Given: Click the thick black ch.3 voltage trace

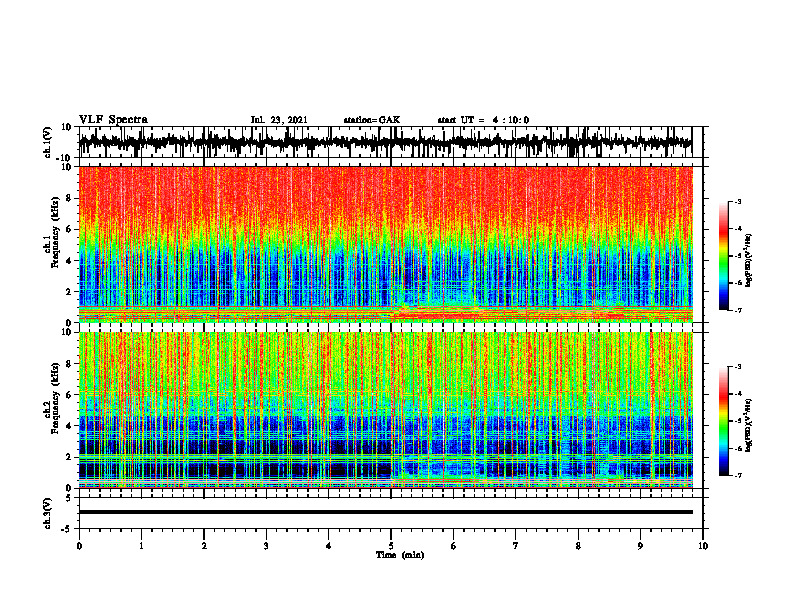Looking at the screenshot, I should (385, 512).
